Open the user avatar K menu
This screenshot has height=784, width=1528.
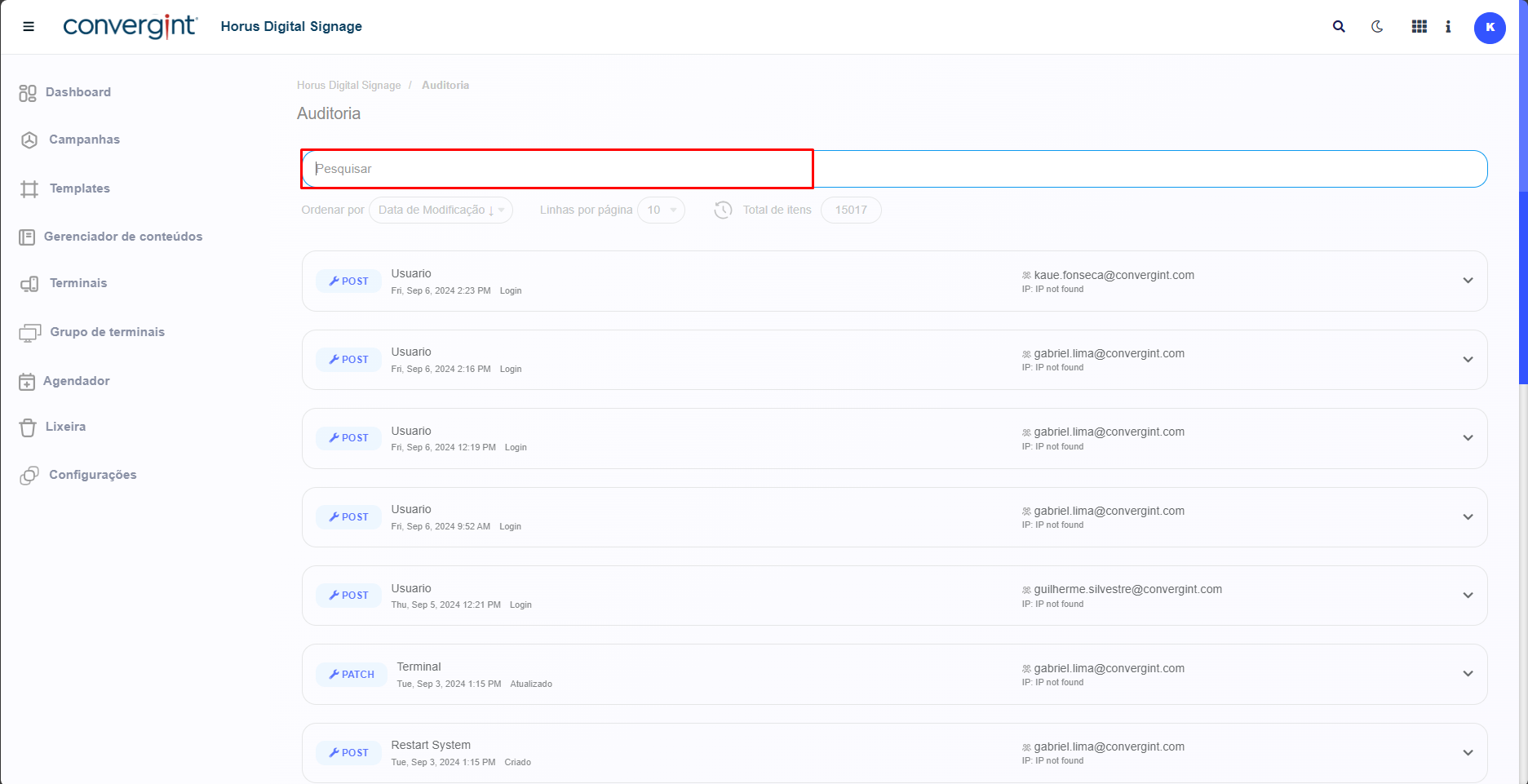click(x=1489, y=28)
